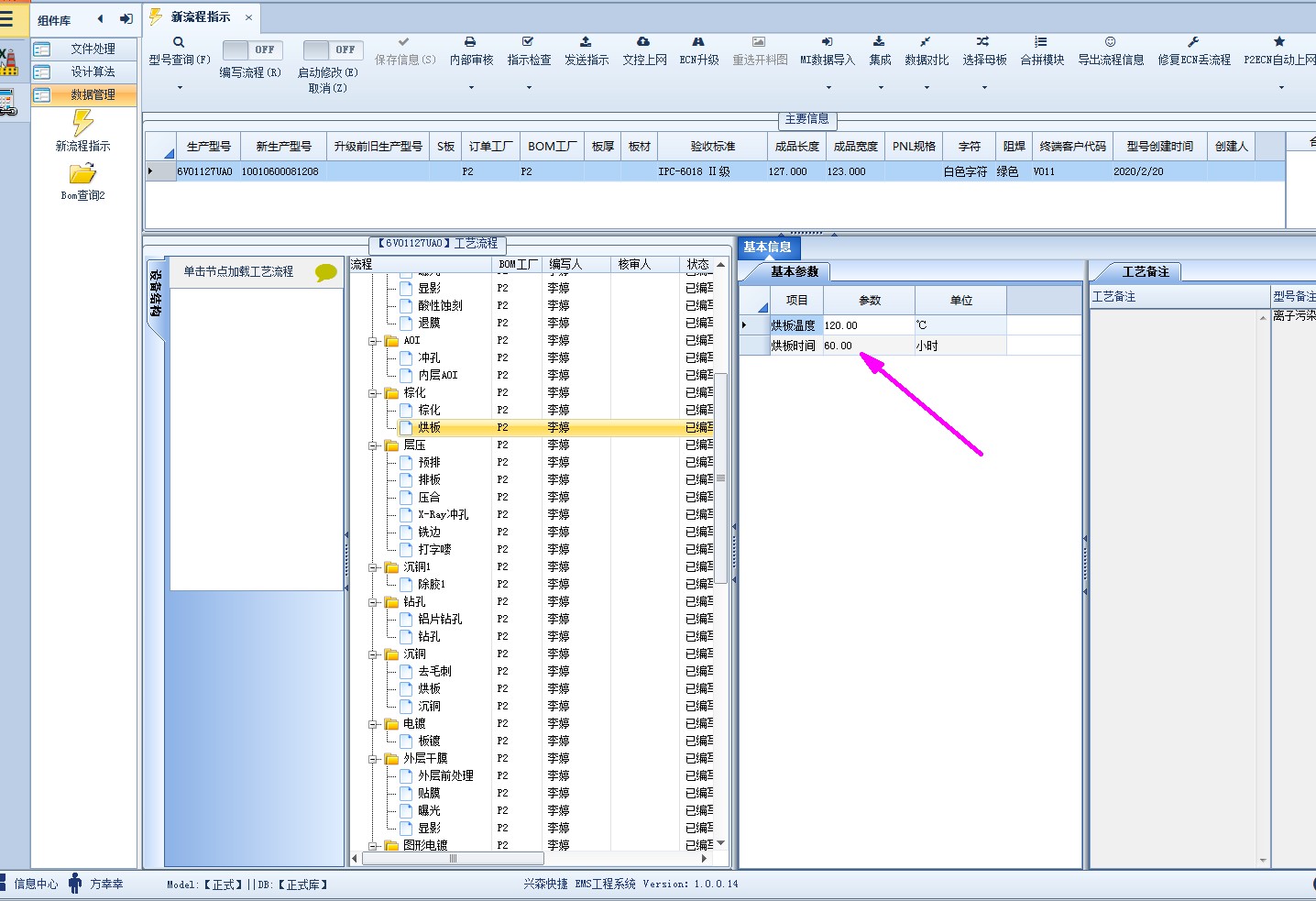The width and height of the screenshot is (1316, 901).
Task: Open dropdown arrow under 集成
Action: coord(881,88)
